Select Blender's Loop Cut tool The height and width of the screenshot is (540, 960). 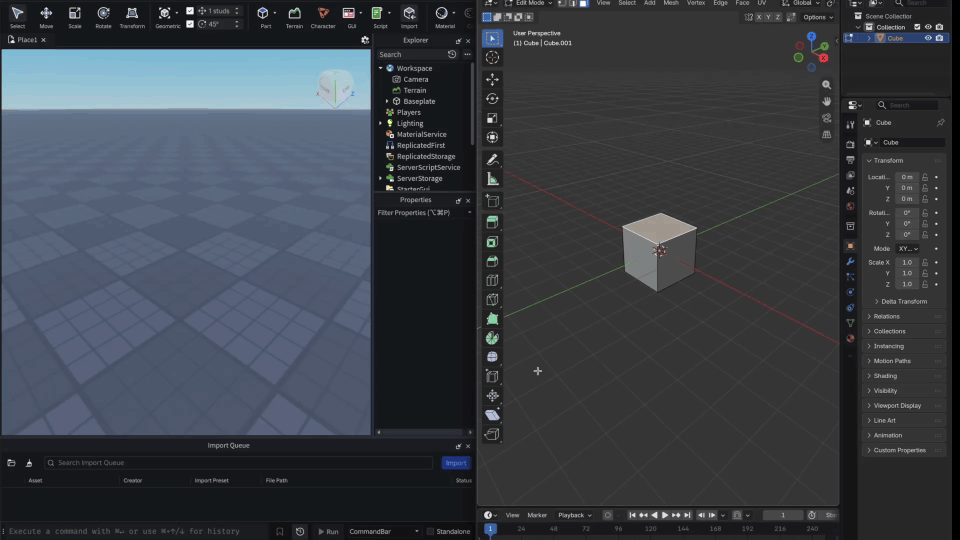pyautogui.click(x=492, y=280)
